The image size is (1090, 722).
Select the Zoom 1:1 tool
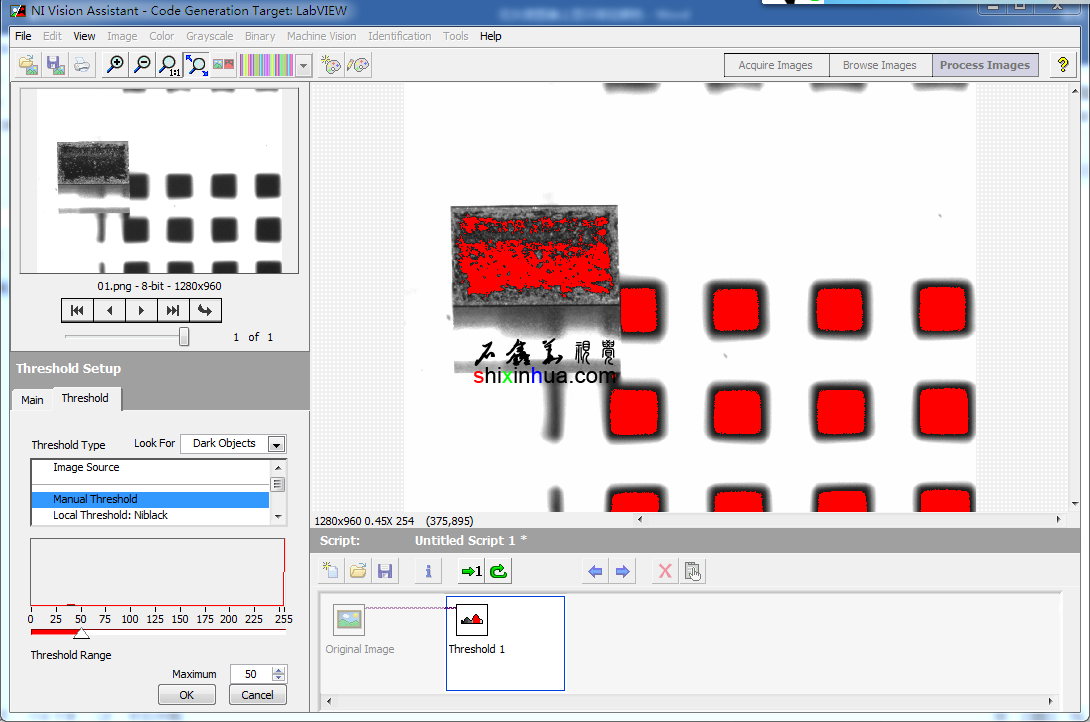169,65
